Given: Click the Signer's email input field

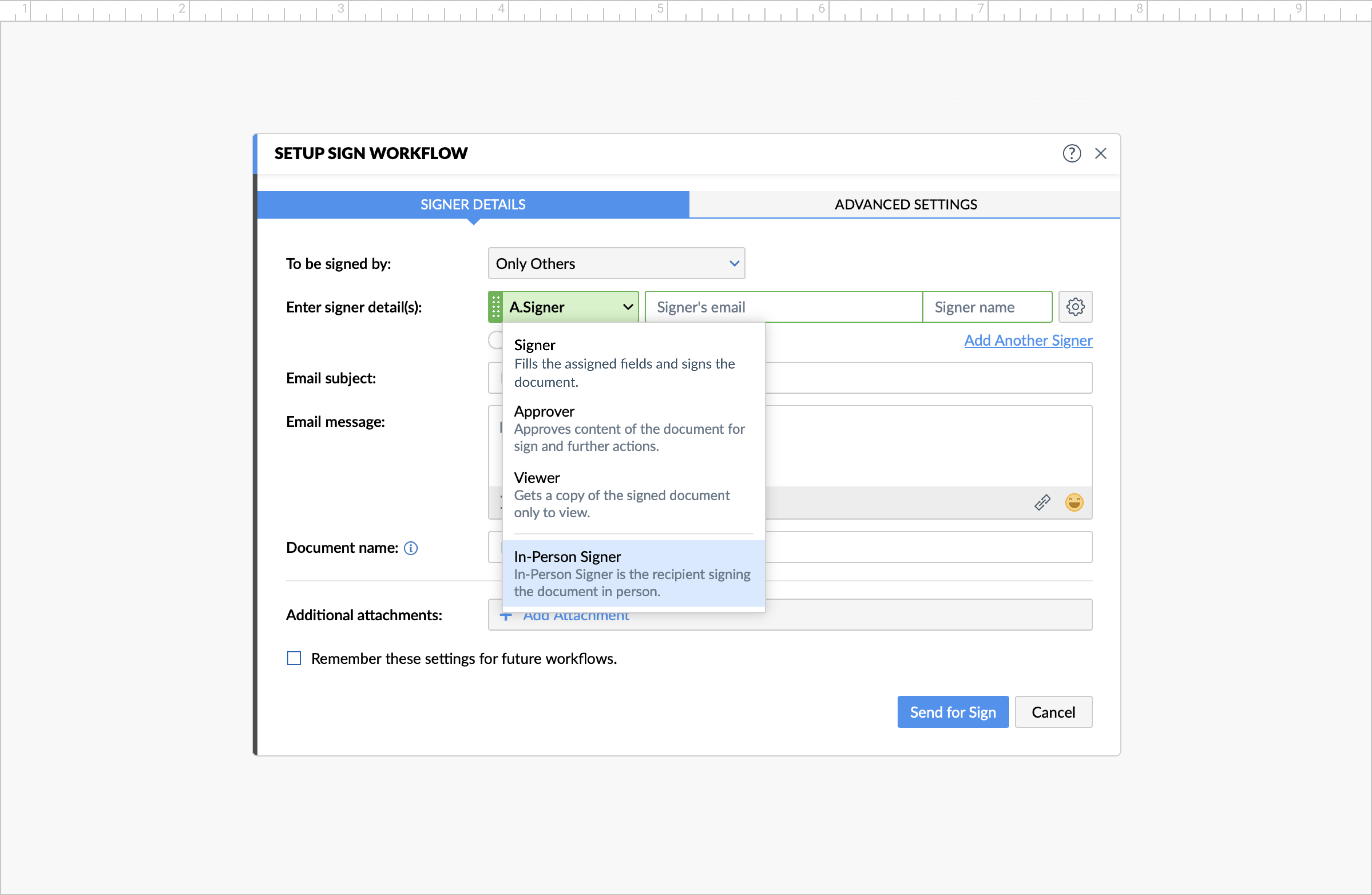Looking at the screenshot, I should pos(784,306).
